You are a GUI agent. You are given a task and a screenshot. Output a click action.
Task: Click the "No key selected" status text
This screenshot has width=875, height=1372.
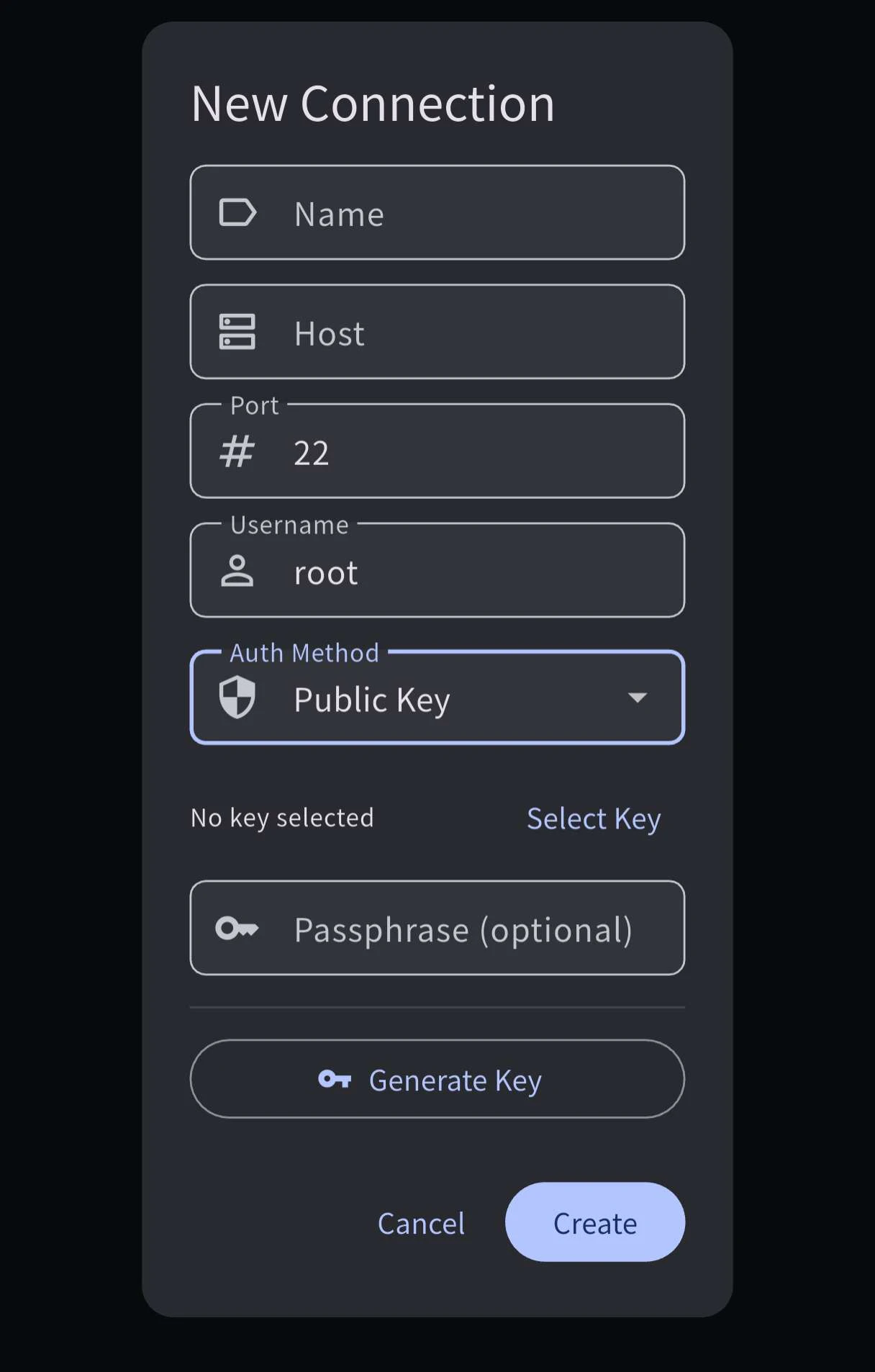coord(282,818)
